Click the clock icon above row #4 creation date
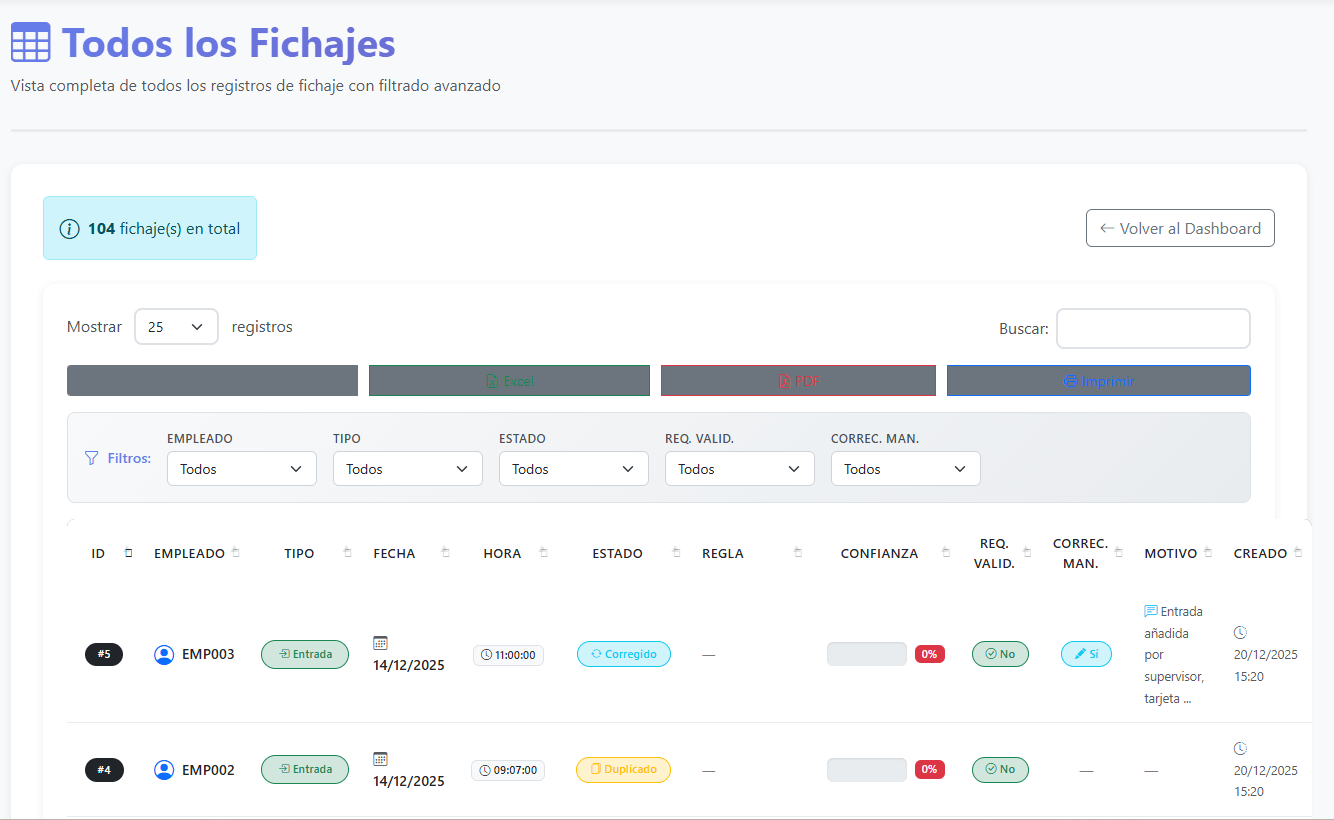 (1240, 748)
